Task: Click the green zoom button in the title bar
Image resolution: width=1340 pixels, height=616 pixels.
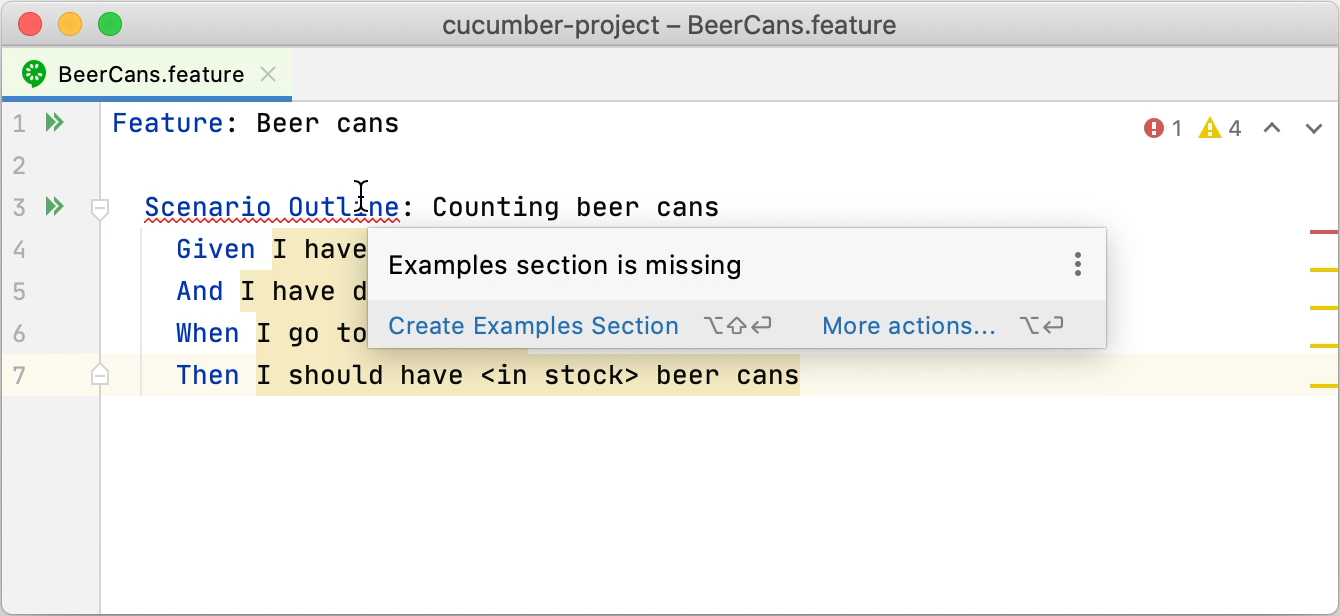Action: pyautogui.click(x=110, y=24)
